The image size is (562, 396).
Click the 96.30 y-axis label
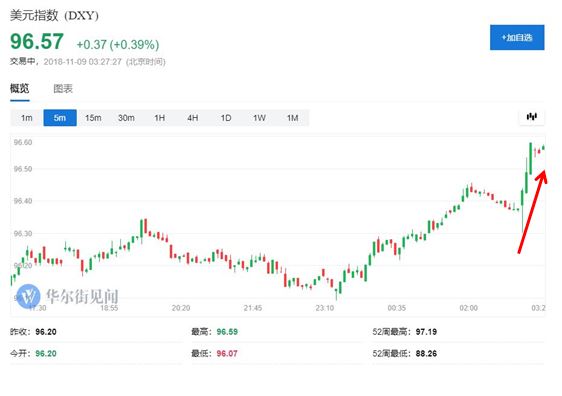click(23, 234)
